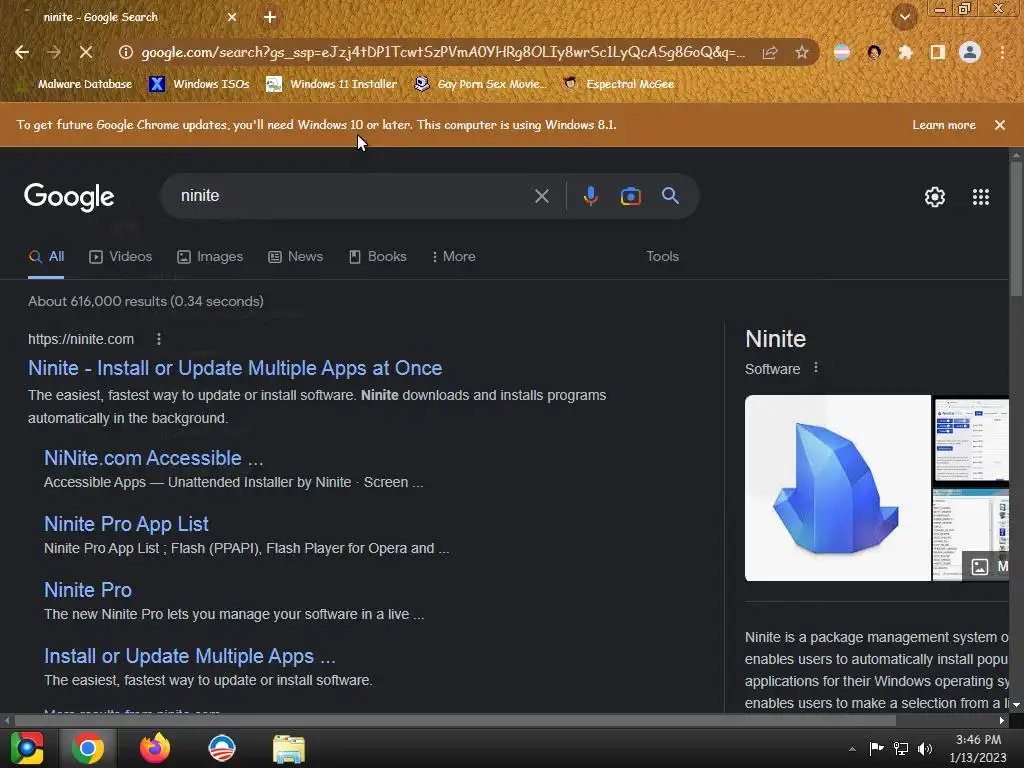Open search Tools options
Viewport: 1024px width, 768px height.
coord(662,257)
